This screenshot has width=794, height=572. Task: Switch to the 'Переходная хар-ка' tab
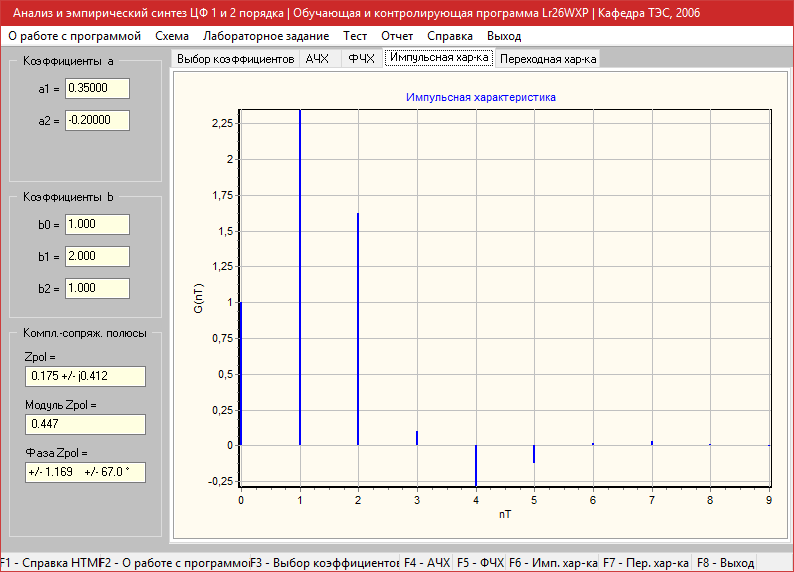(548, 59)
